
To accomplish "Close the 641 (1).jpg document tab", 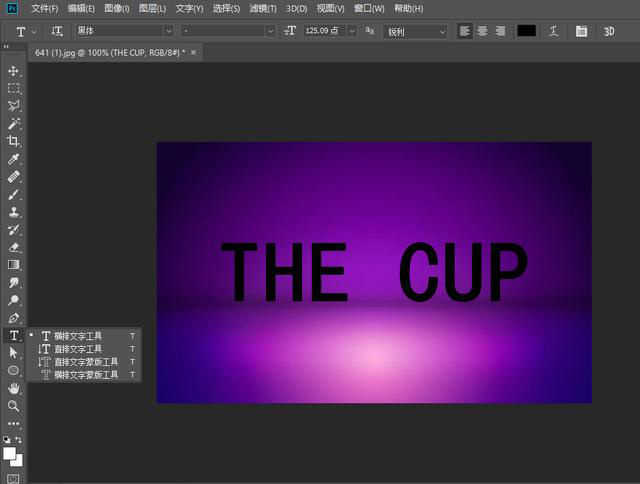I will [x=193, y=51].
